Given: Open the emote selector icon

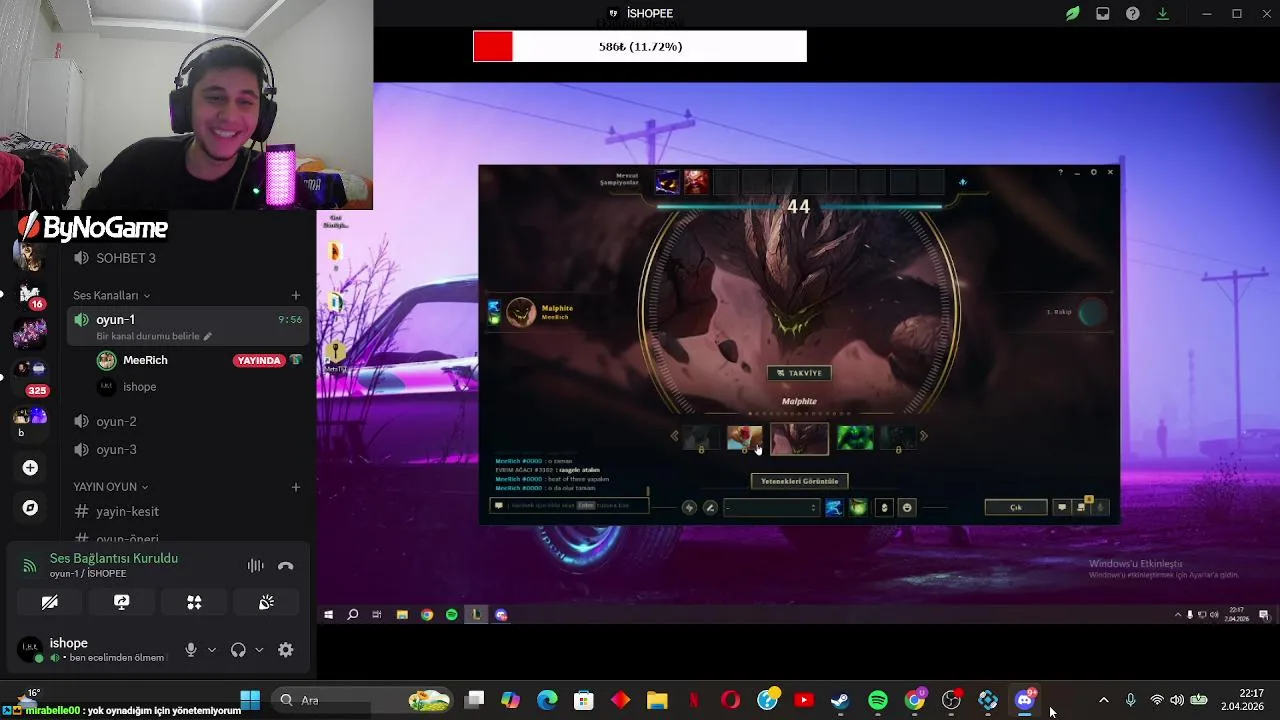Looking at the screenshot, I should 907,508.
